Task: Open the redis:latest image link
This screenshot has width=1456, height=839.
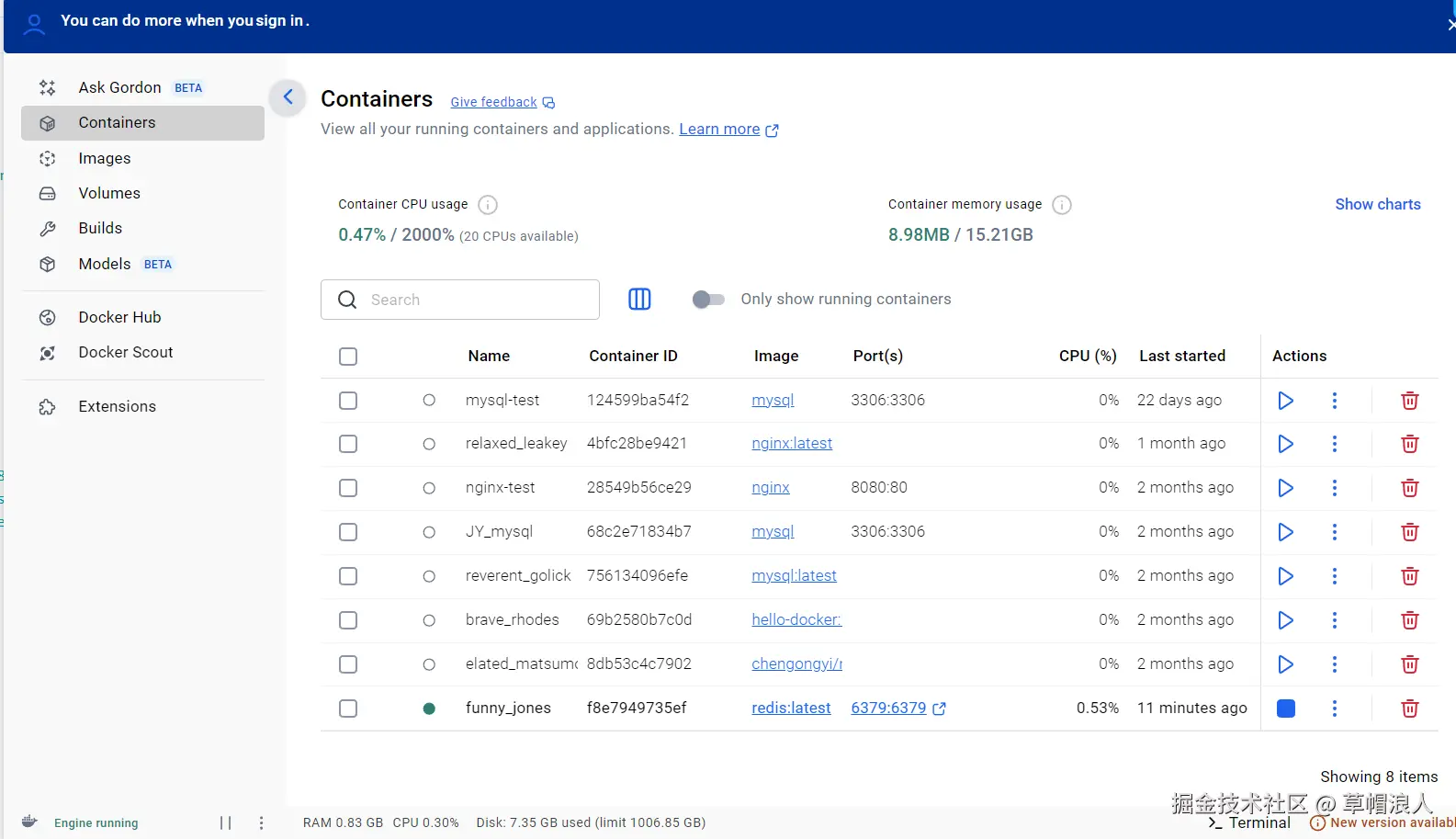Action: coord(791,708)
